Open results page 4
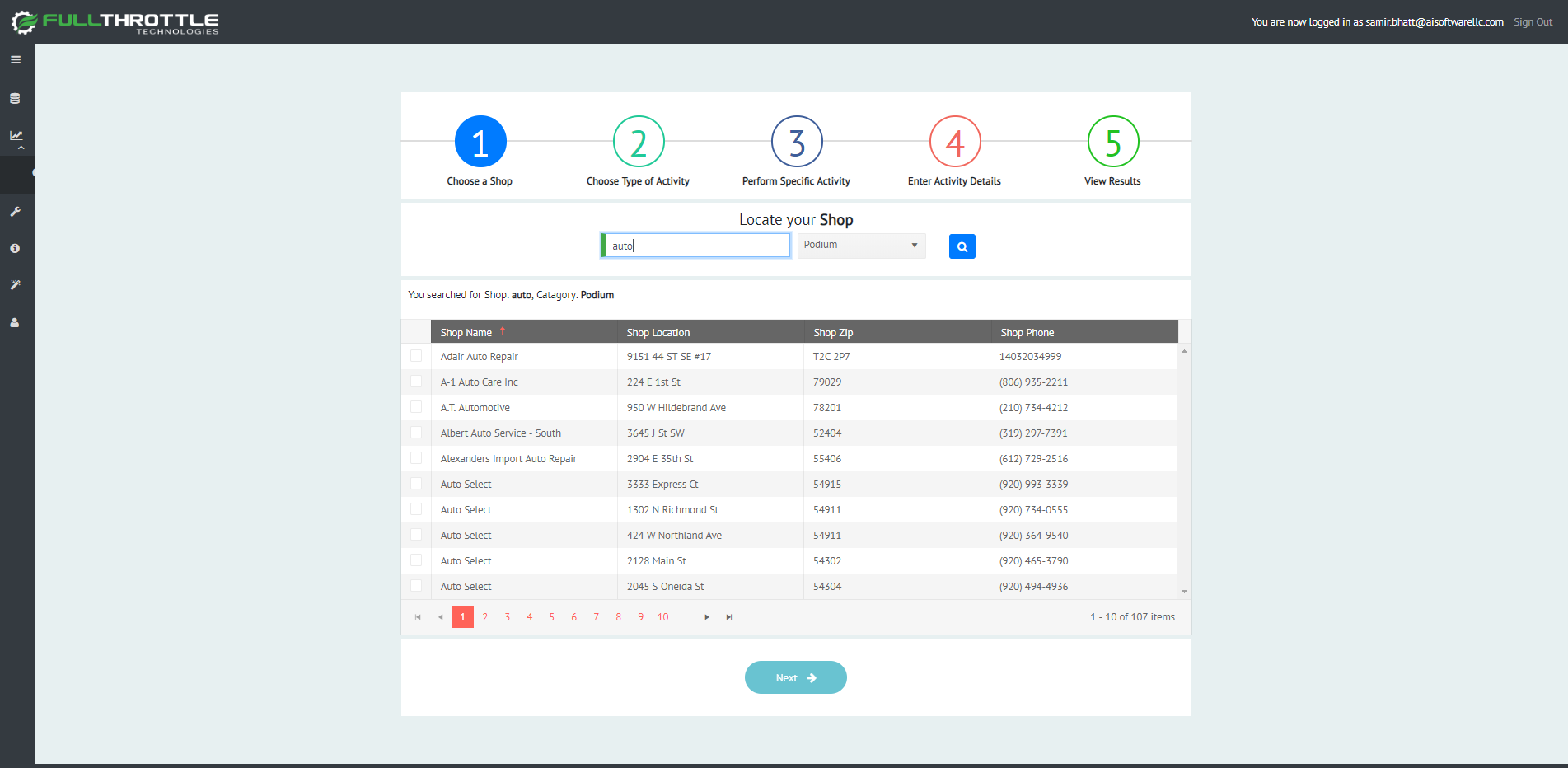The height and width of the screenshot is (768, 1568). click(x=530, y=617)
